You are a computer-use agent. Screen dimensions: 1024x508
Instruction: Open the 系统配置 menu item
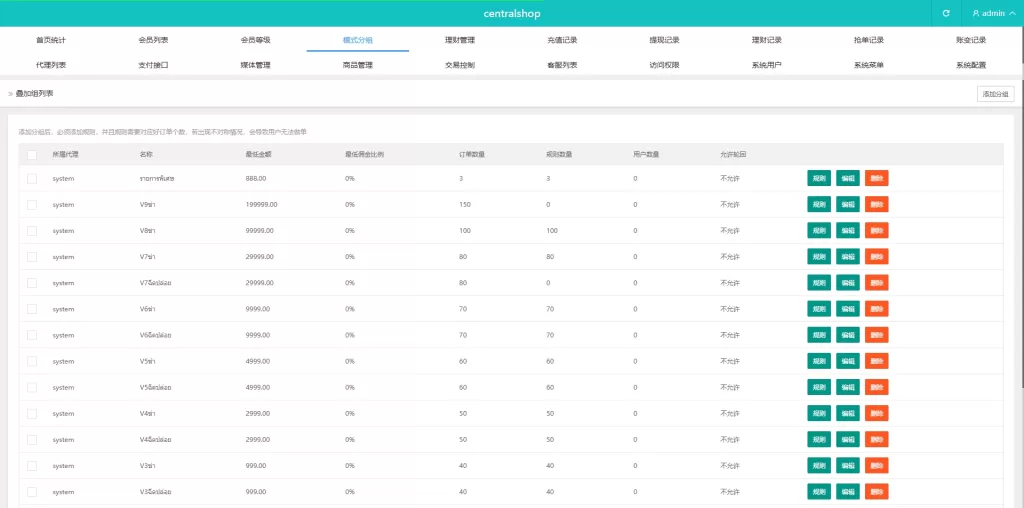click(x=970, y=65)
